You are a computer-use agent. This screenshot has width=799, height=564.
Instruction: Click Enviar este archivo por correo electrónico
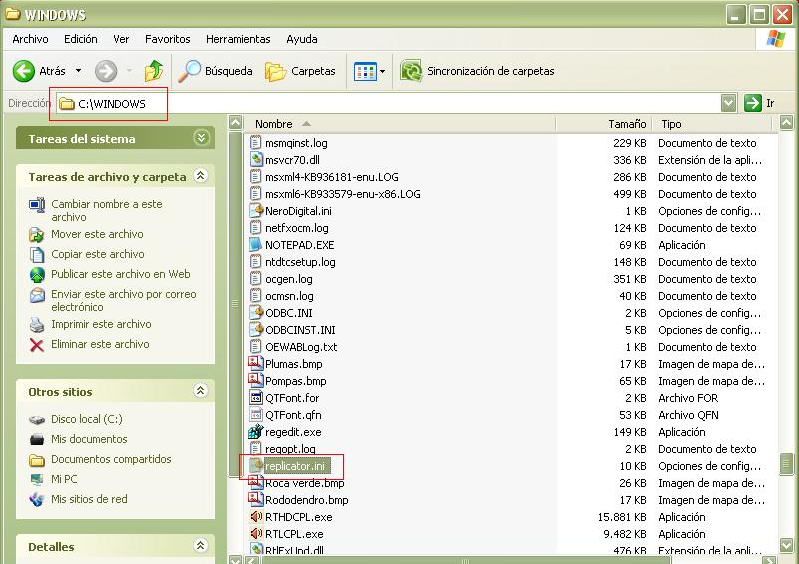[x=123, y=300]
